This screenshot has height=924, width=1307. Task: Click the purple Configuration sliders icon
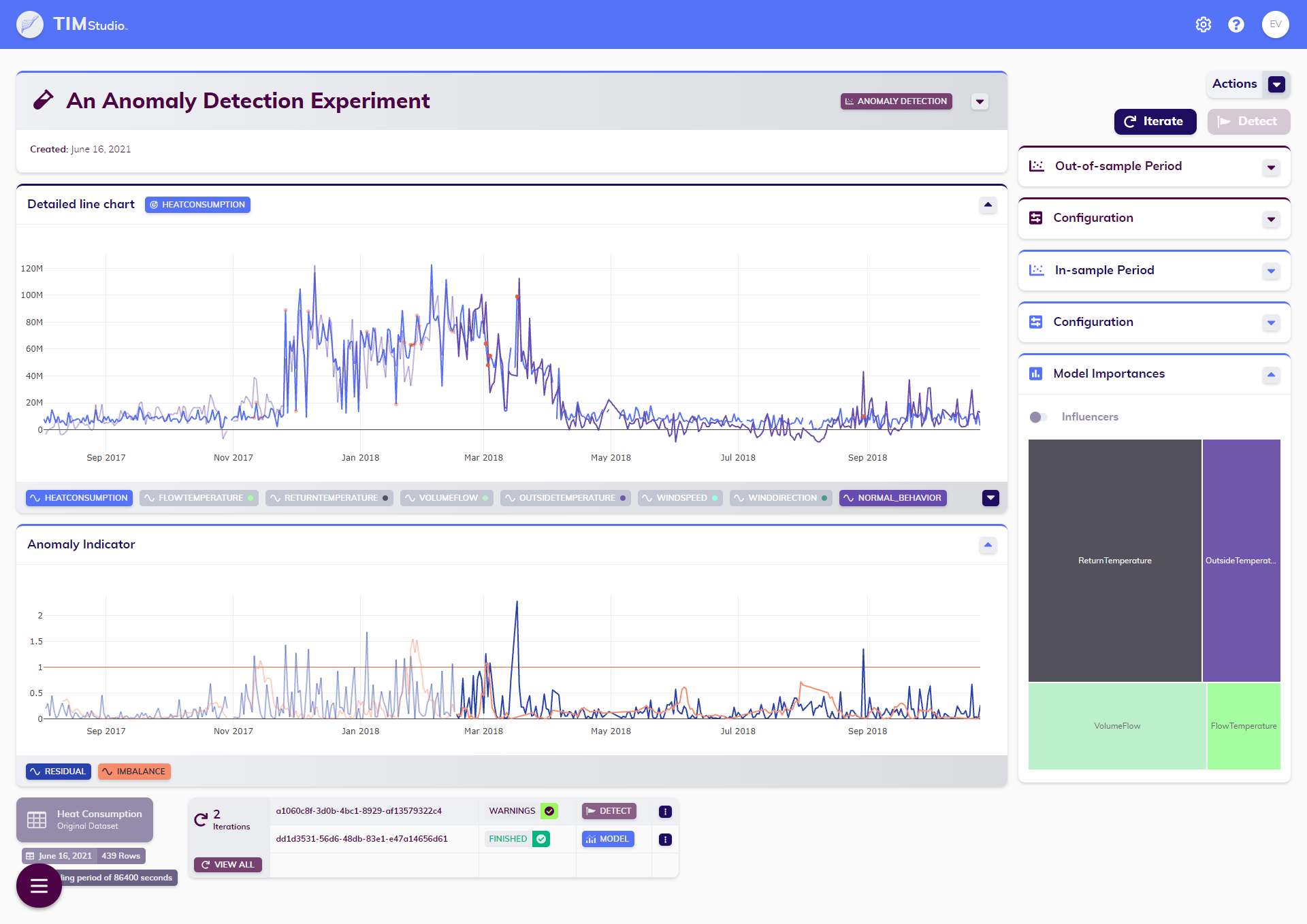[1035, 218]
